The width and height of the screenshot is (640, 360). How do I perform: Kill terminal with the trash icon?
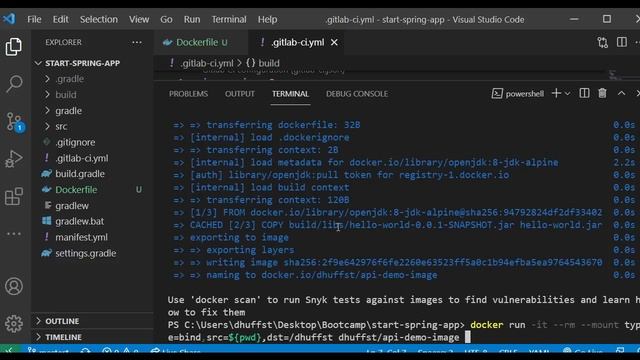tap(602, 93)
